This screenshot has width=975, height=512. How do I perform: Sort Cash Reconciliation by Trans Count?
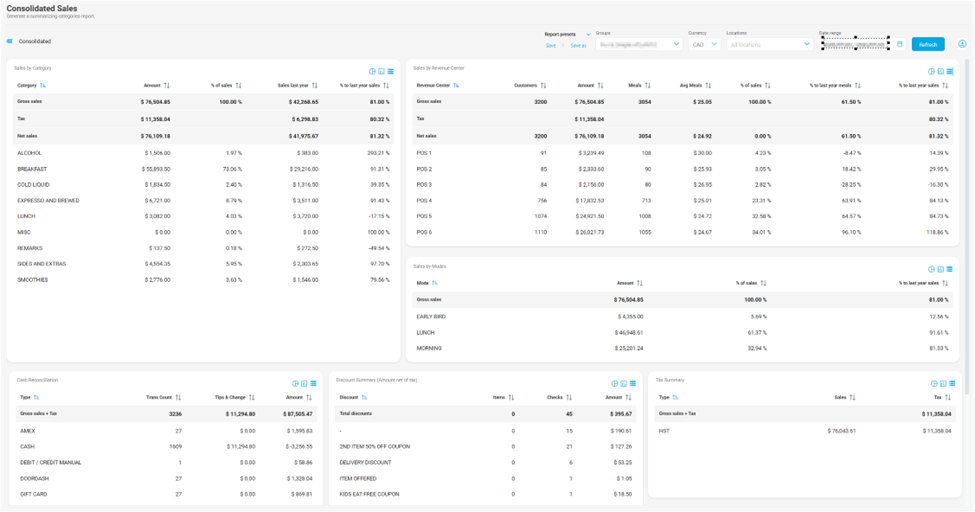click(178, 397)
